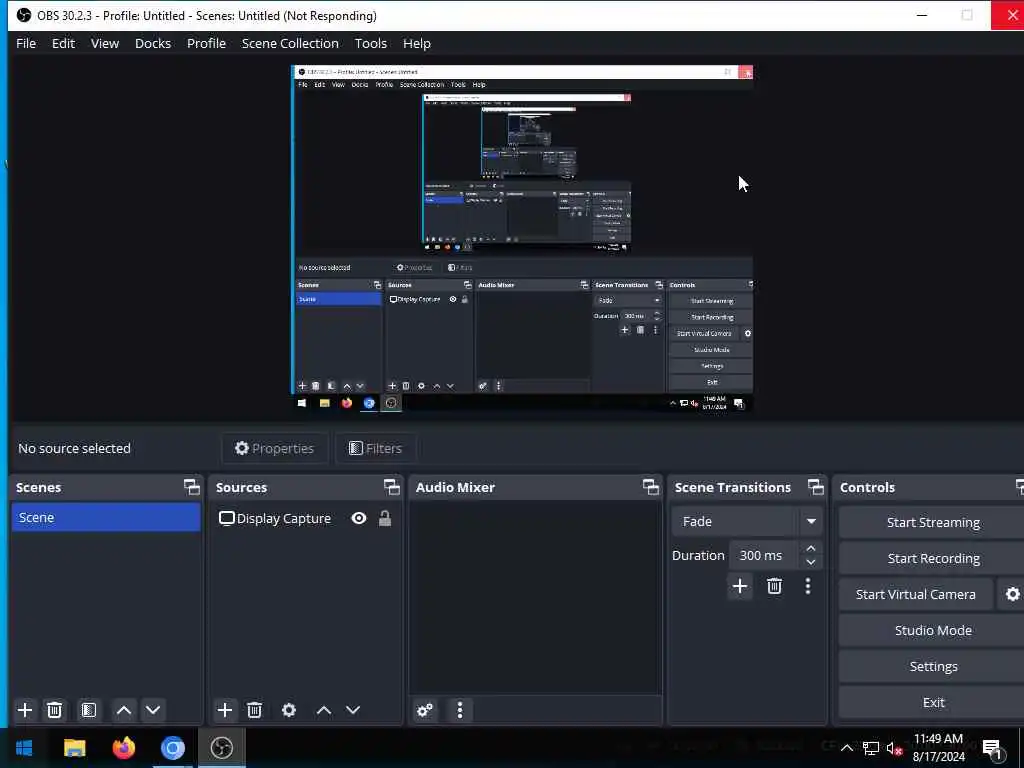Add a new scene with plus icon
The image size is (1024, 768).
pyautogui.click(x=25, y=710)
